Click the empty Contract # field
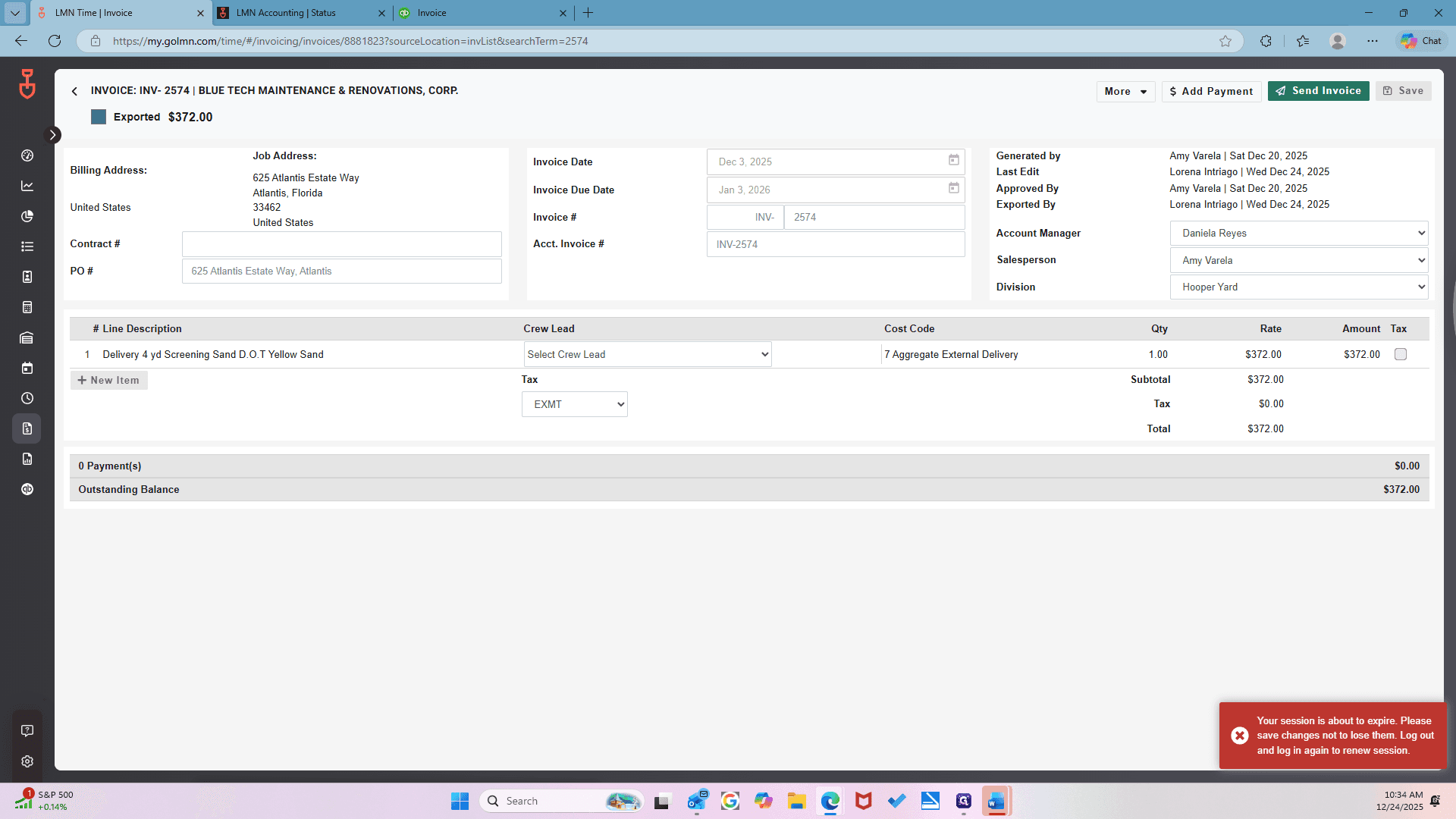The height and width of the screenshot is (819, 1456). pyautogui.click(x=342, y=244)
